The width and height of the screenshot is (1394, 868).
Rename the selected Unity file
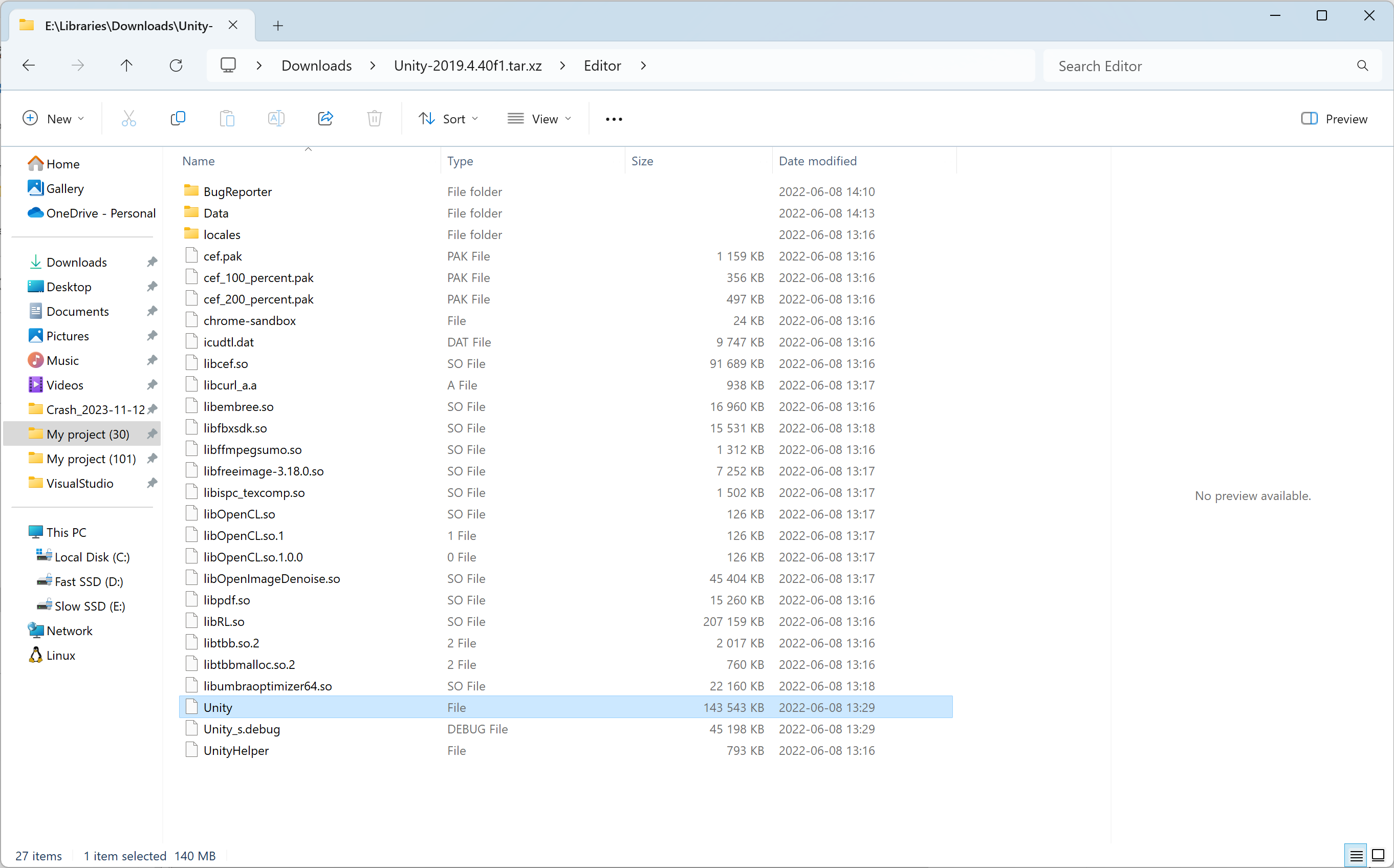(275, 118)
